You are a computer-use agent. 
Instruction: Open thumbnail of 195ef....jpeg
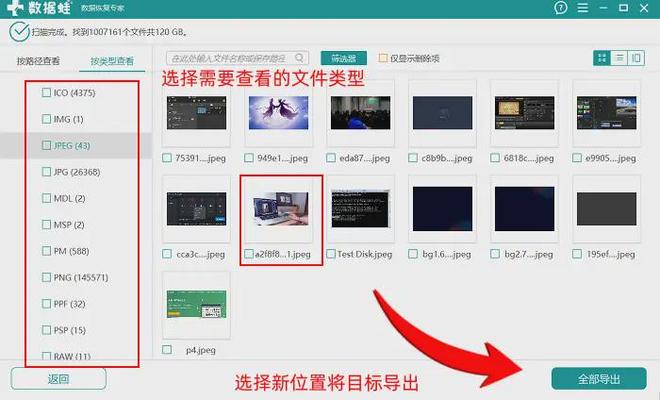[x=607, y=209]
